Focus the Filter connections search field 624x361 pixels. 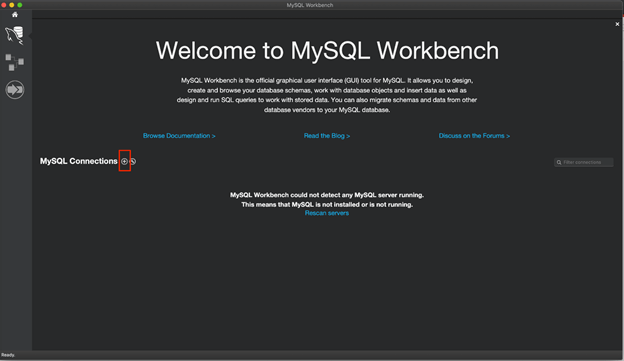tap(584, 162)
